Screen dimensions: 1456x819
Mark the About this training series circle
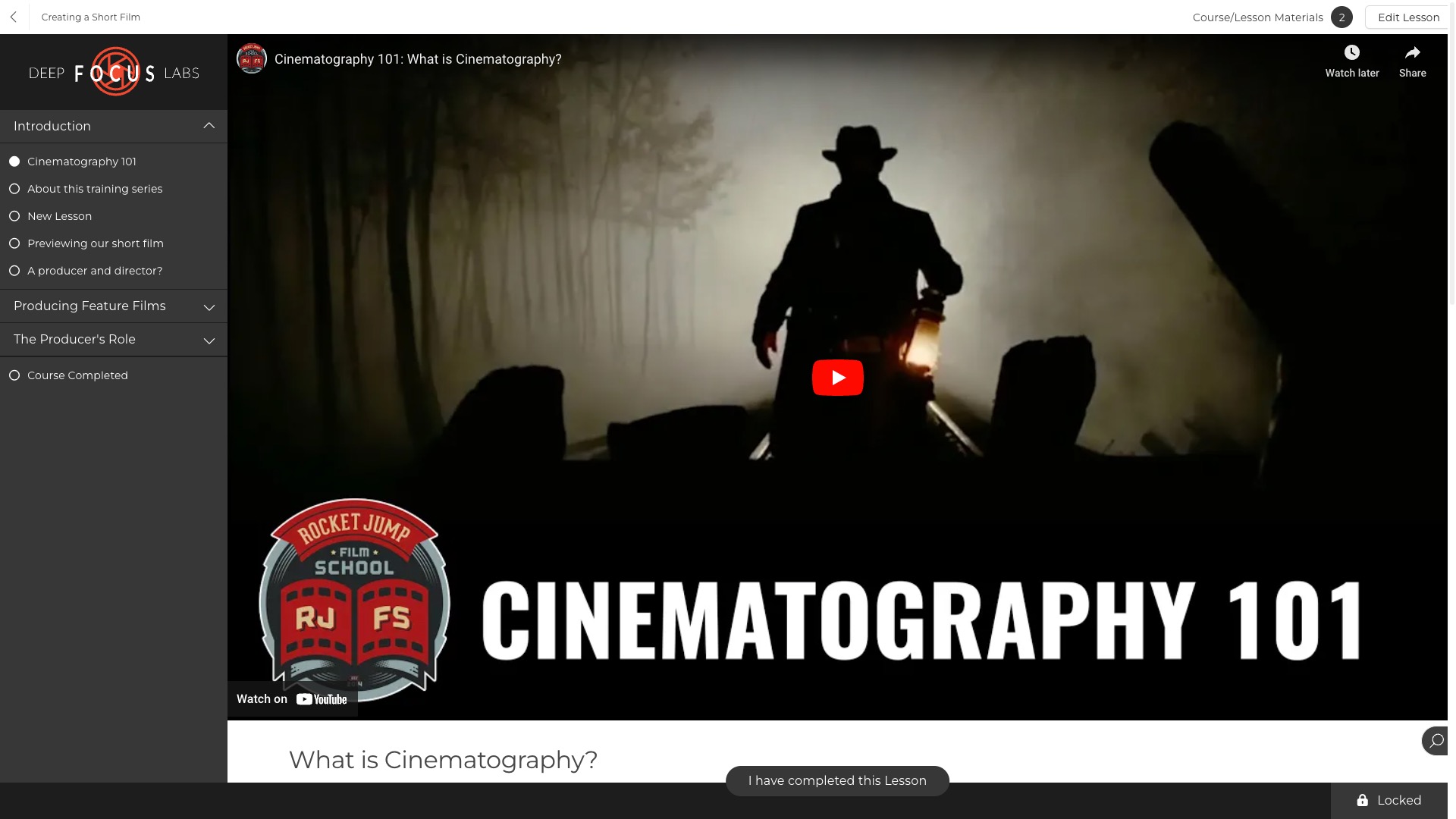point(14,189)
